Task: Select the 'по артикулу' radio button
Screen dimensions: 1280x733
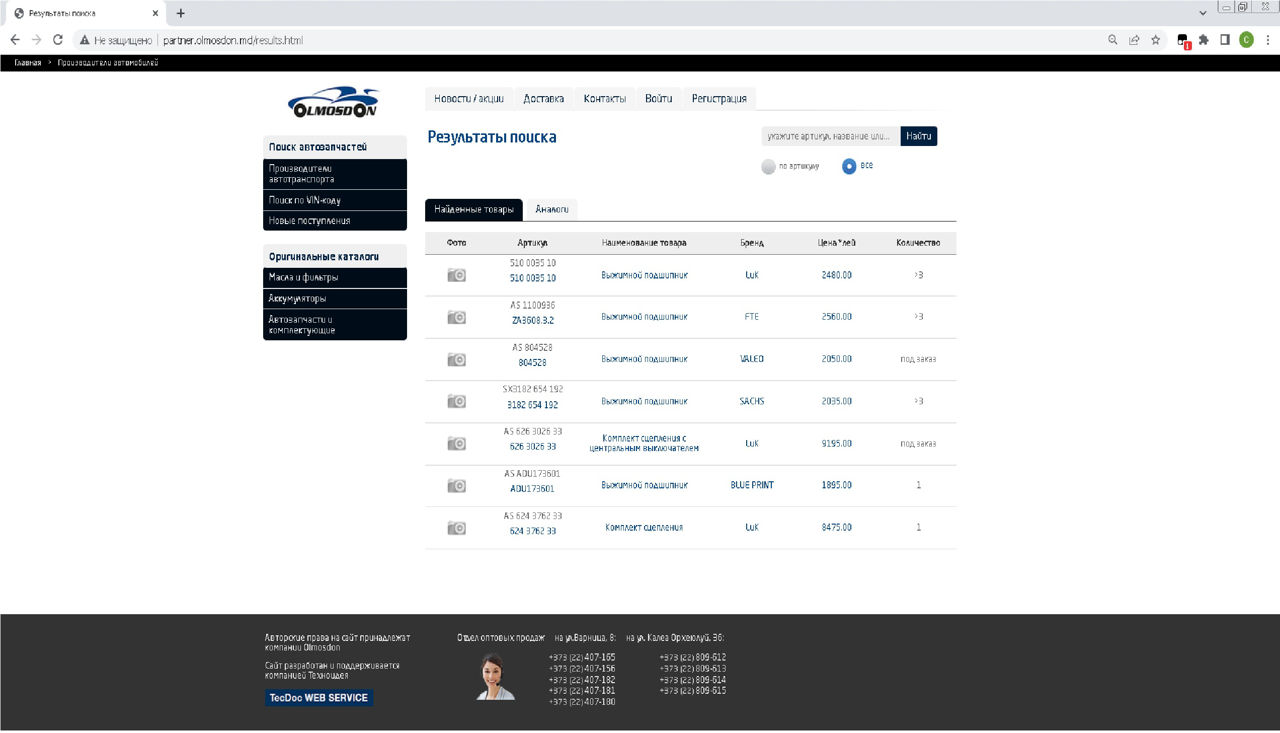Action: 768,167
